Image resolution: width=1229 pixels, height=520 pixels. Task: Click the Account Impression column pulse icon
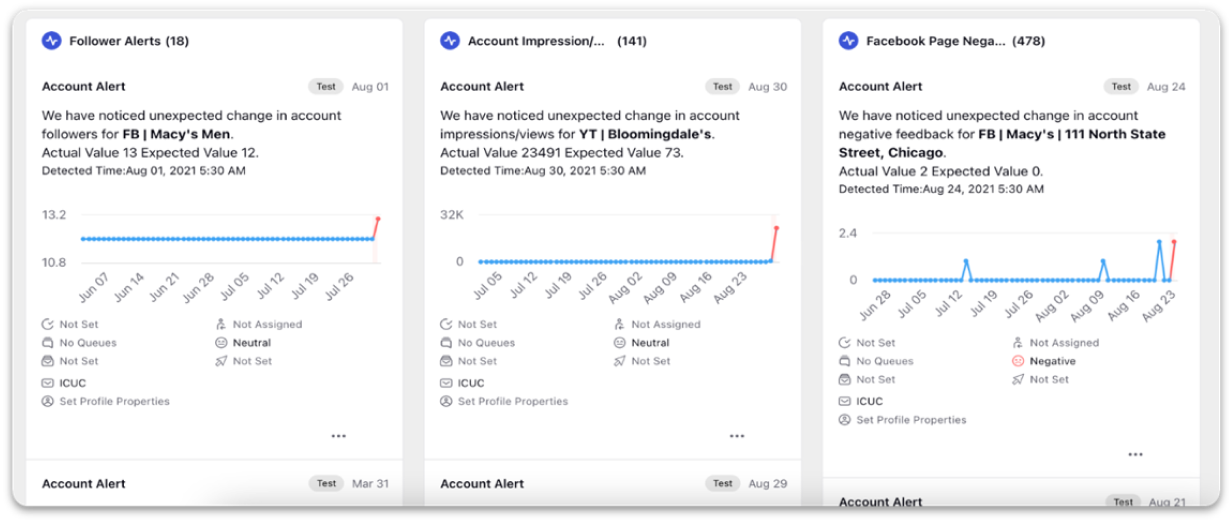(450, 41)
